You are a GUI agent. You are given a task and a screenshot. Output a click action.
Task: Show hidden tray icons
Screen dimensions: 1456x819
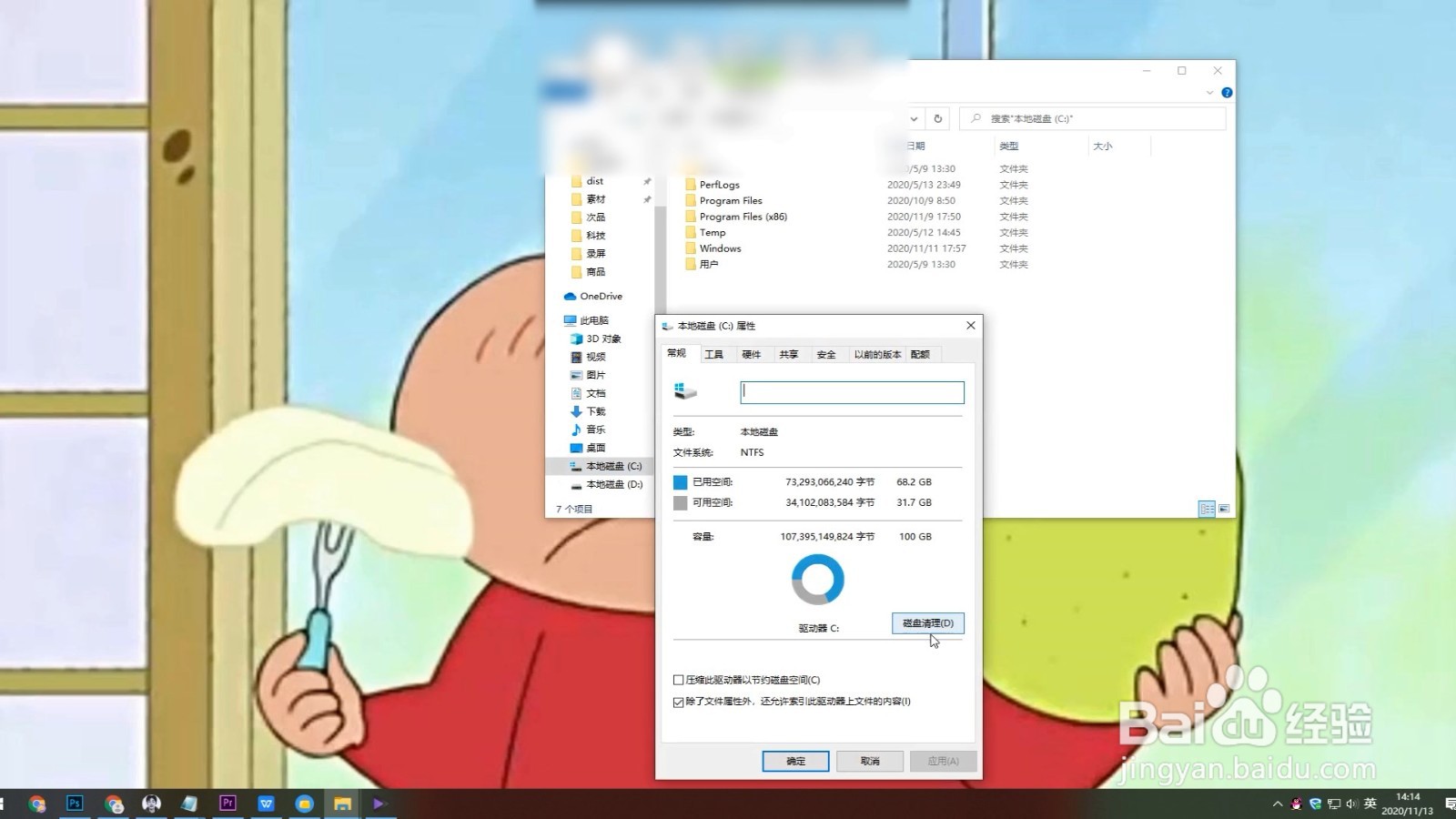tap(1278, 804)
